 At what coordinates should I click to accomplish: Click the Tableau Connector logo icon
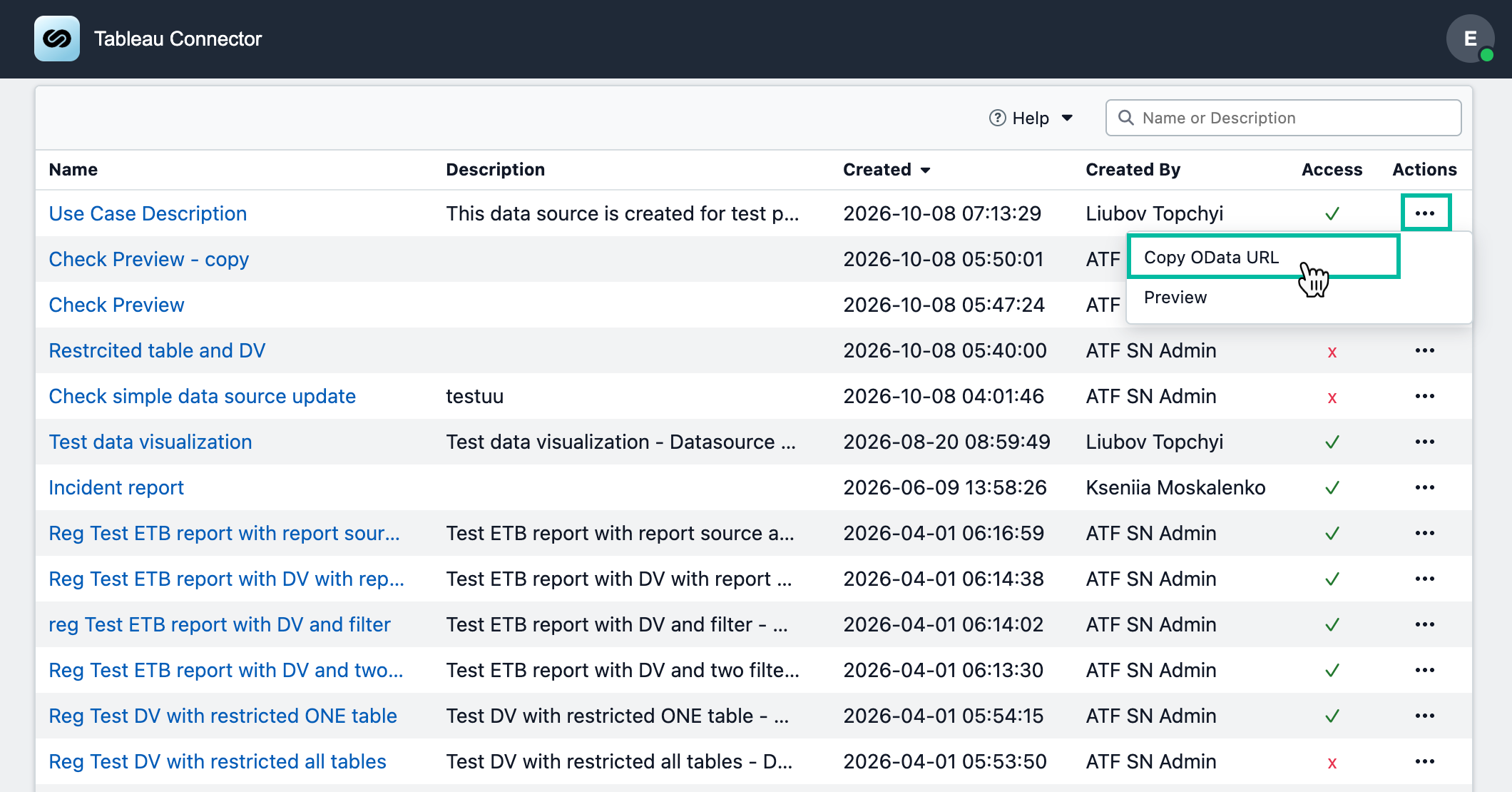57,39
